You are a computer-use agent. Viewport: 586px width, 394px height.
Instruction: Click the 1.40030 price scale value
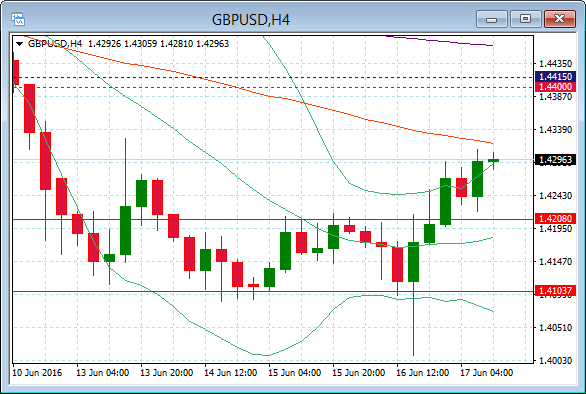pyautogui.click(x=555, y=361)
